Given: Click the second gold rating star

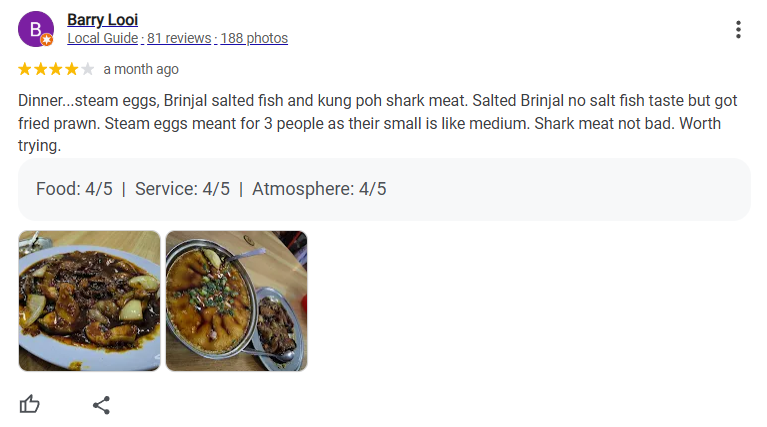Looking at the screenshot, I should tap(41, 69).
